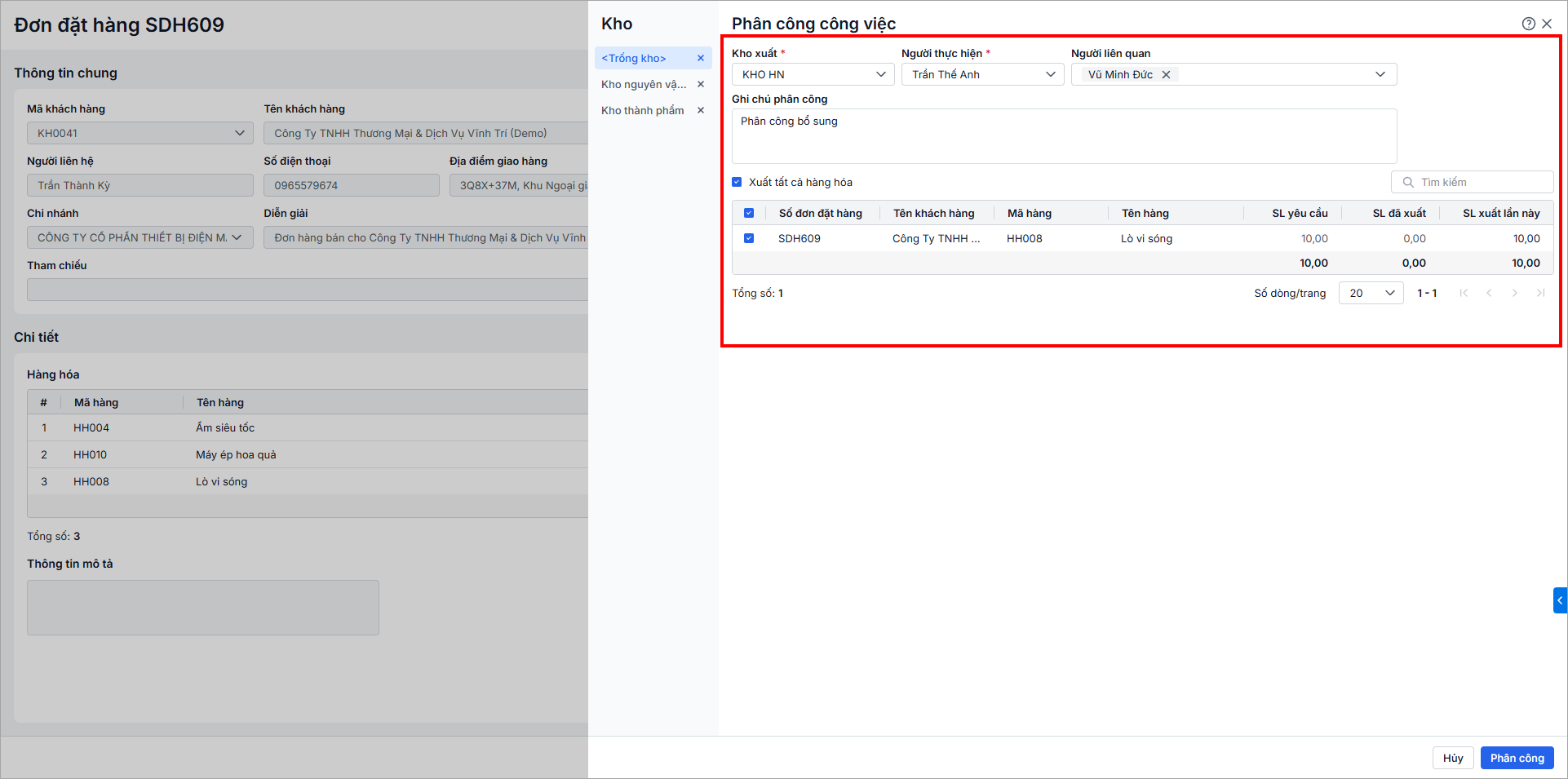Viewport: 1568px width, 779px height.
Task: Select Kho thành phẩm in warehouse list
Action: tap(642, 110)
